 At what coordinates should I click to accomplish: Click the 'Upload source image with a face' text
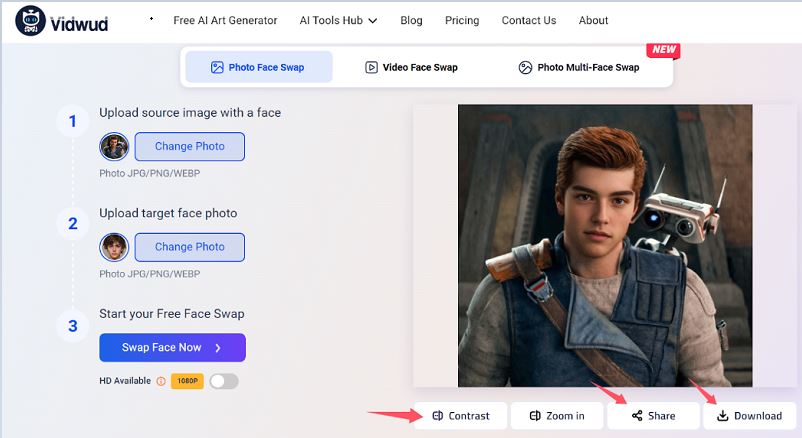190,113
